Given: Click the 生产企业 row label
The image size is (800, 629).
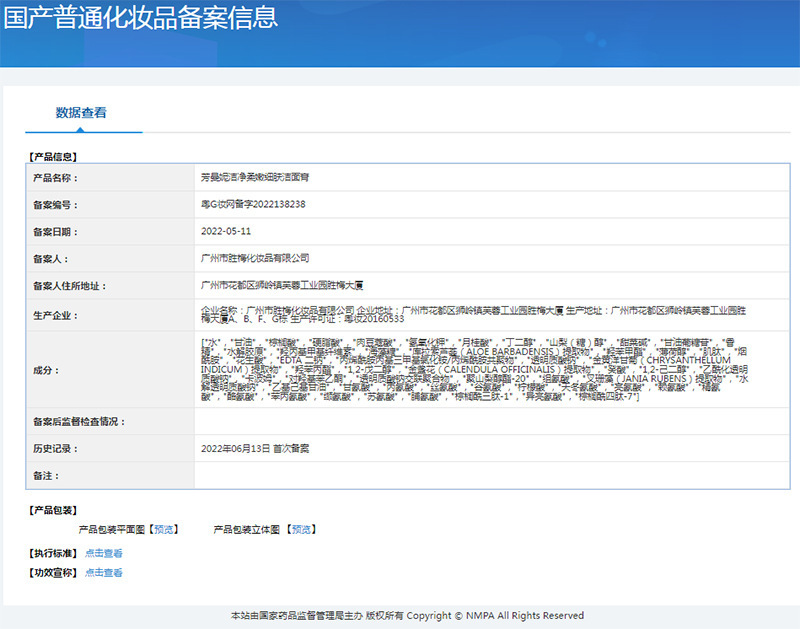Looking at the screenshot, I should pyautogui.click(x=56, y=316).
